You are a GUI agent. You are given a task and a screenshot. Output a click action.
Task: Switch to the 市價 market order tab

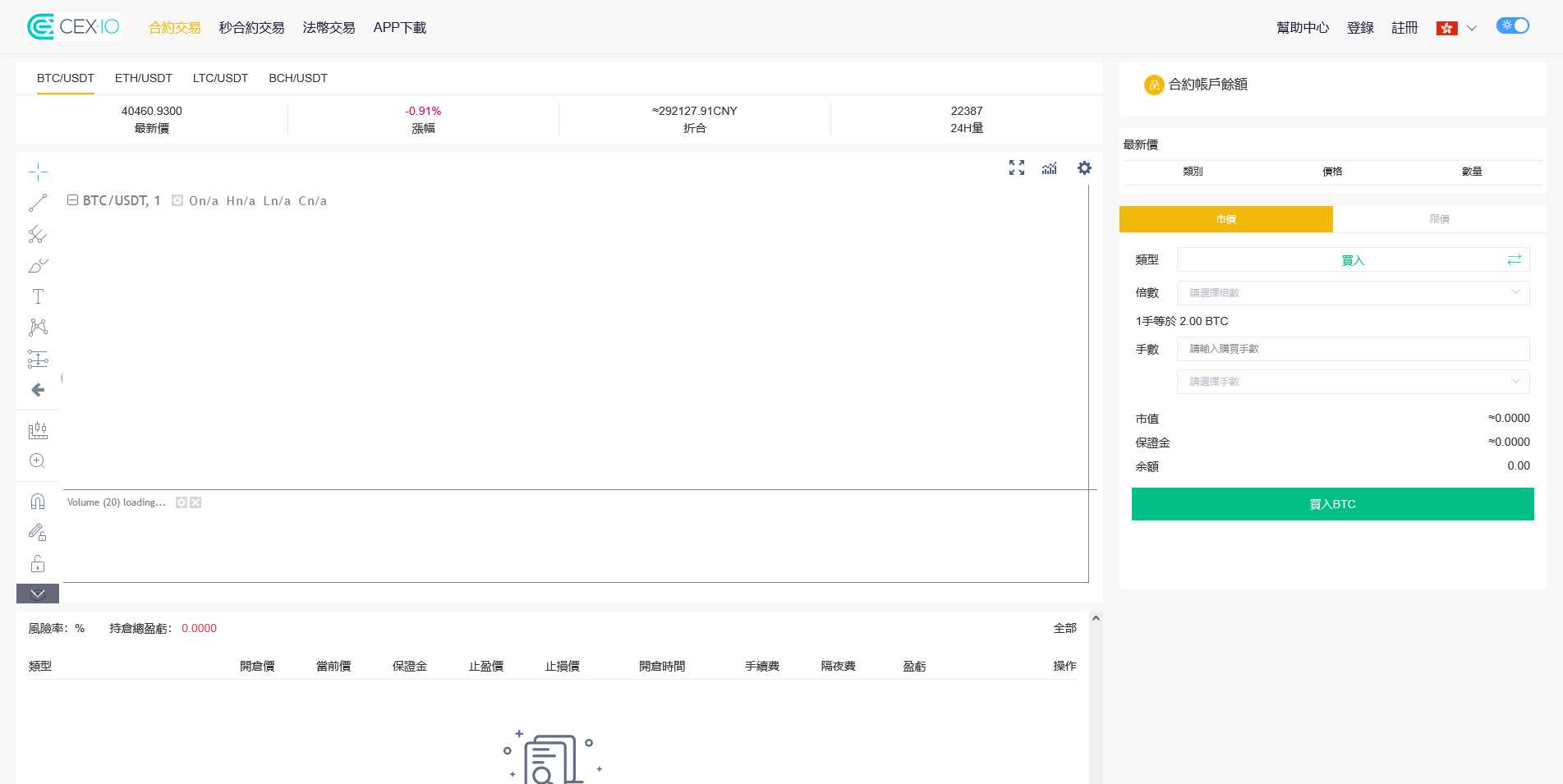(1226, 219)
